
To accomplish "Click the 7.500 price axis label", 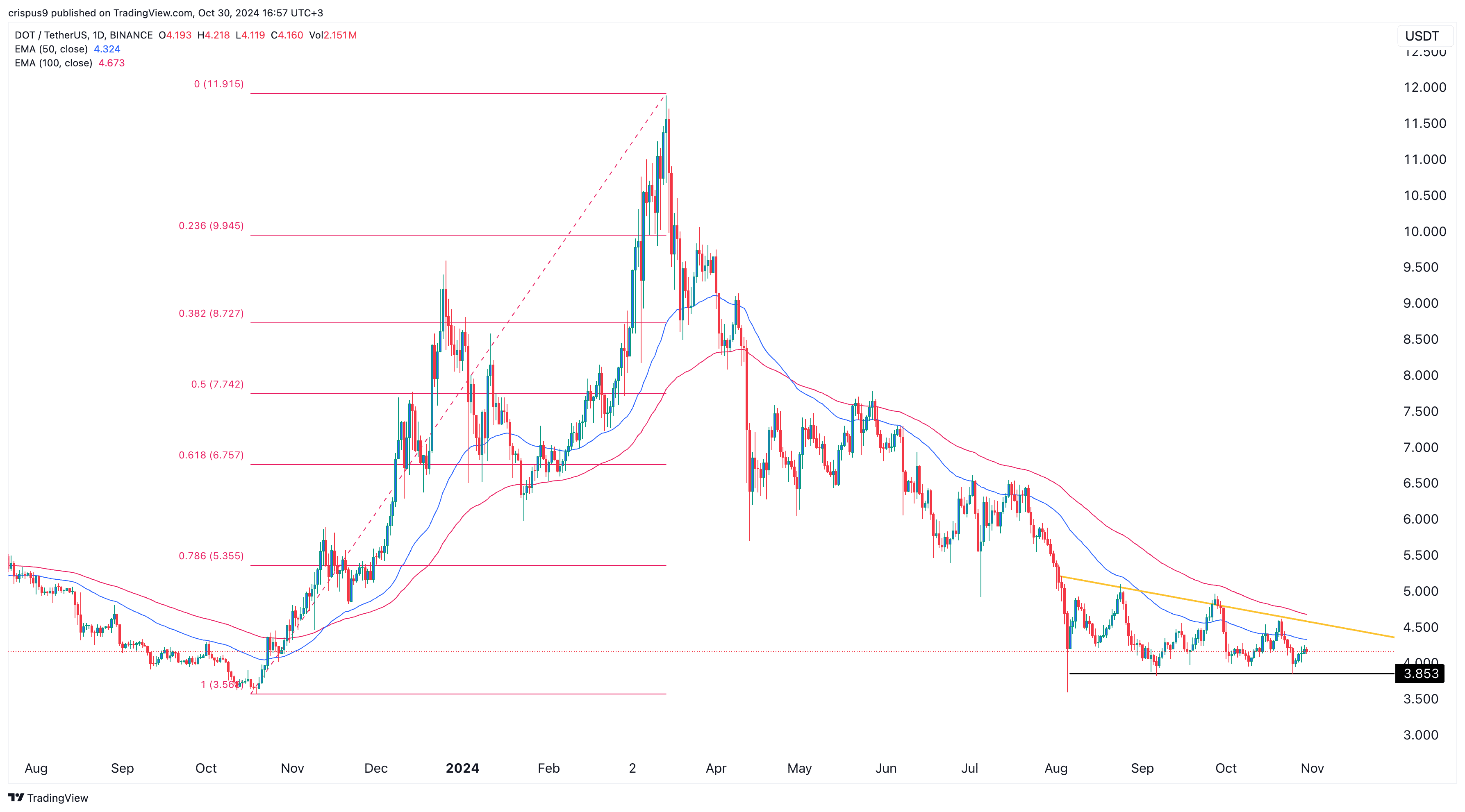I will tap(1421, 411).
